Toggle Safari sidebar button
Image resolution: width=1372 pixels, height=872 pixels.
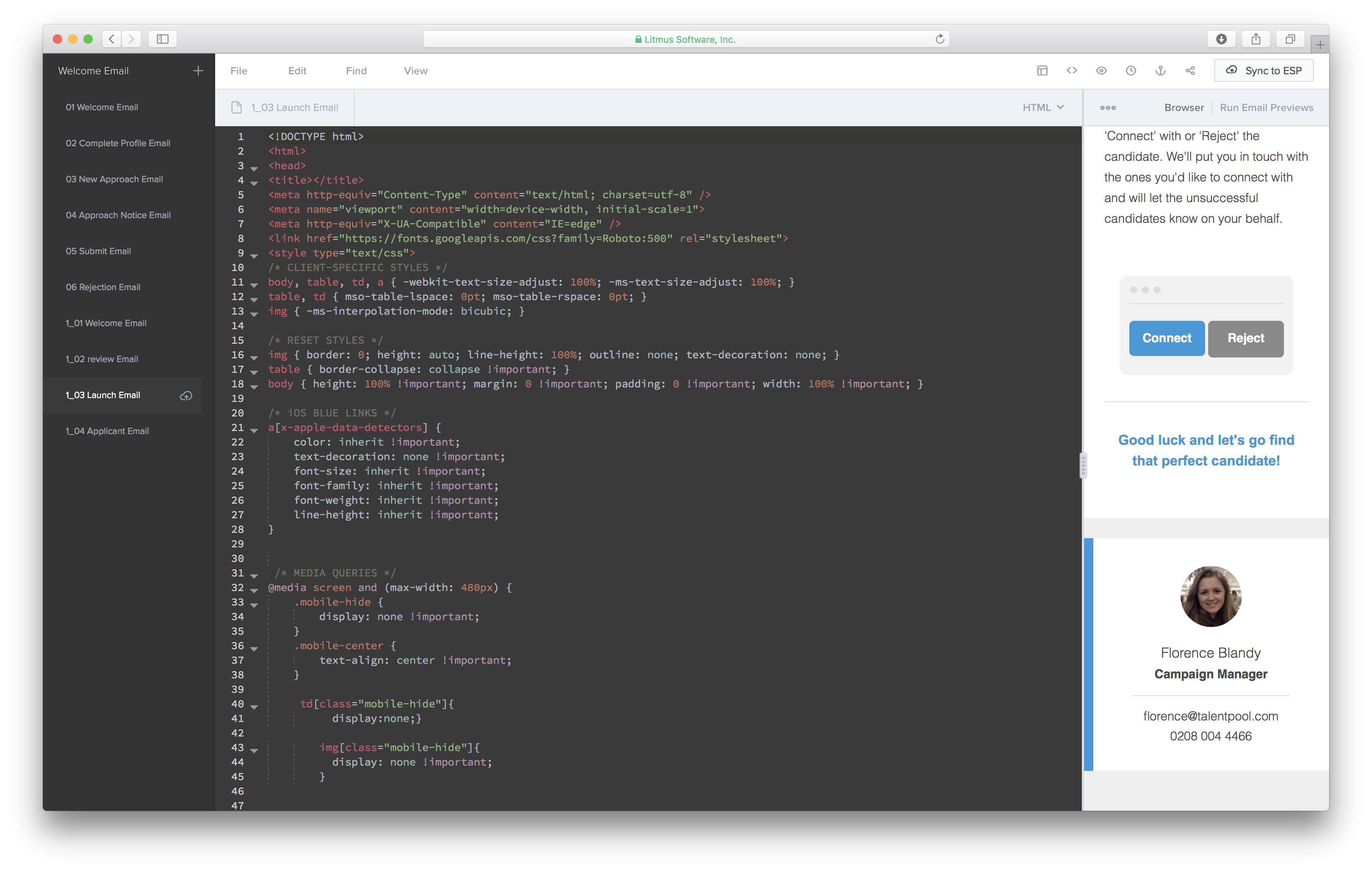(162, 39)
